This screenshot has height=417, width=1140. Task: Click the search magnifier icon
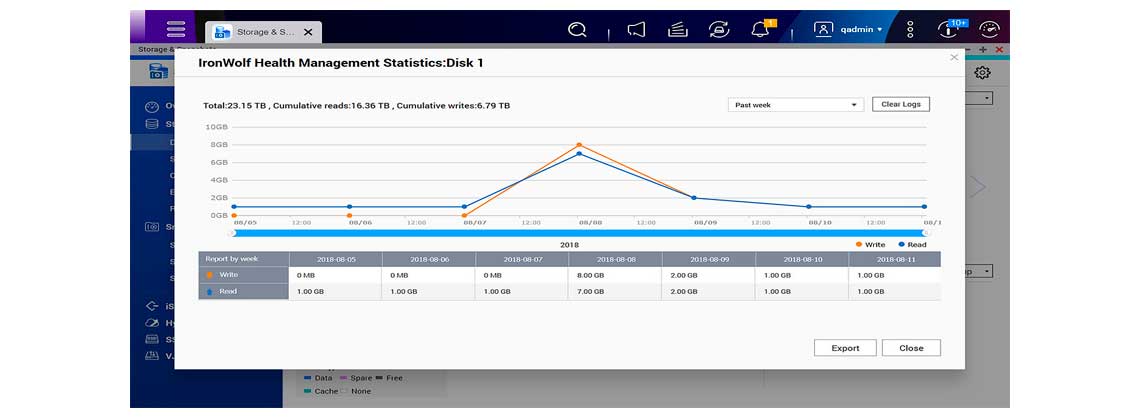coord(577,30)
